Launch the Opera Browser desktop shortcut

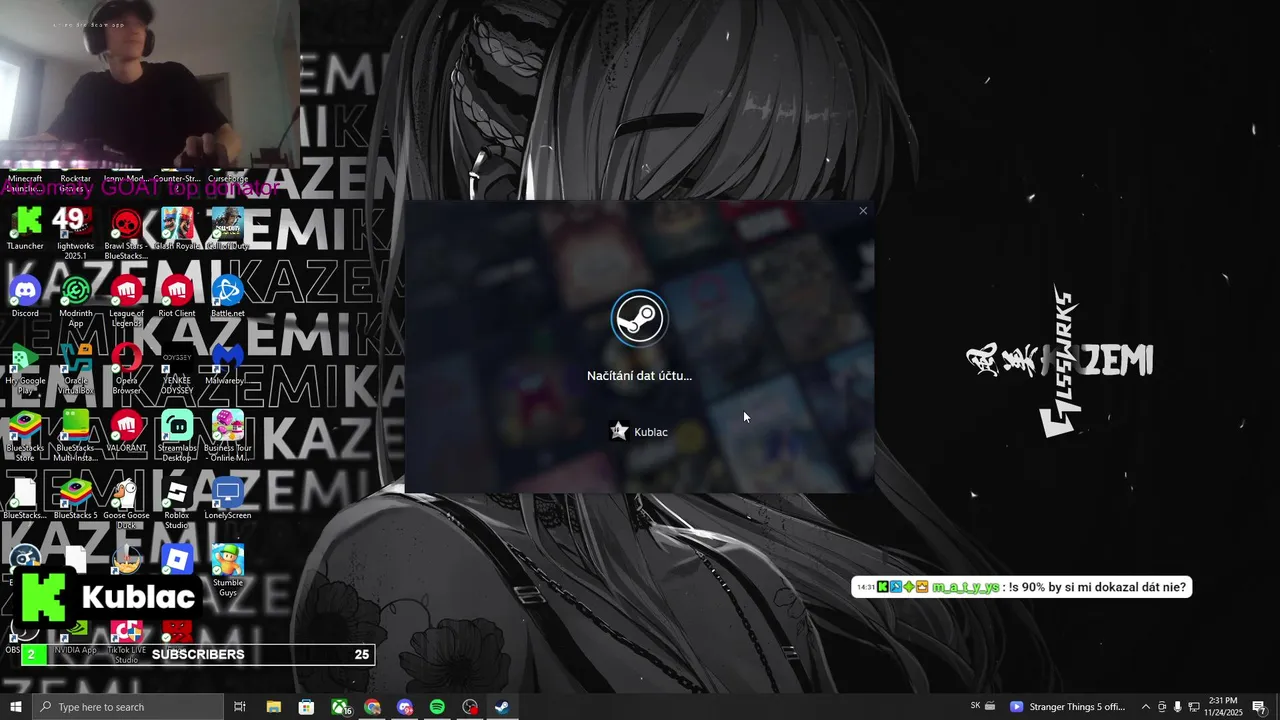click(126, 368)
